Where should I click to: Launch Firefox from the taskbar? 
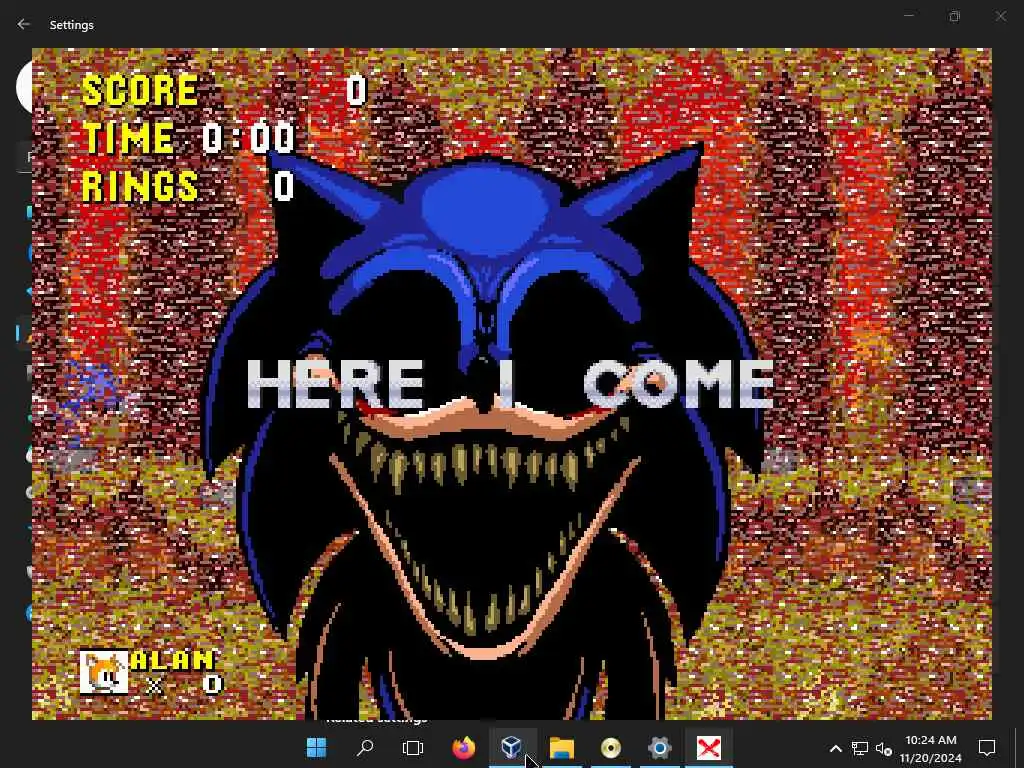pyautogui.click(x=464, y=747)
